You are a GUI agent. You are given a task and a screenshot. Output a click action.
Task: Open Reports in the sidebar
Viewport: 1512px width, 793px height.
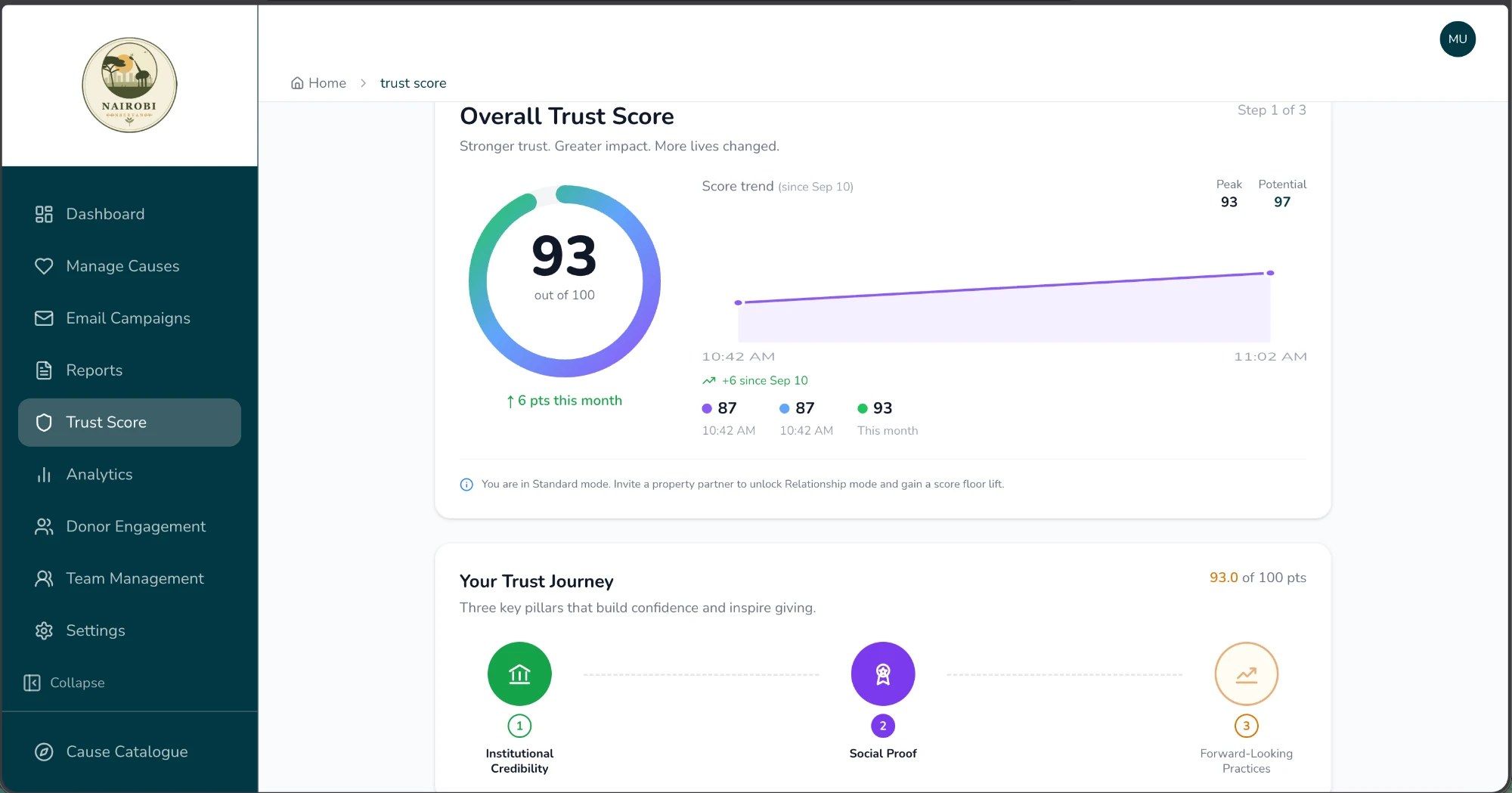point(129,370)
